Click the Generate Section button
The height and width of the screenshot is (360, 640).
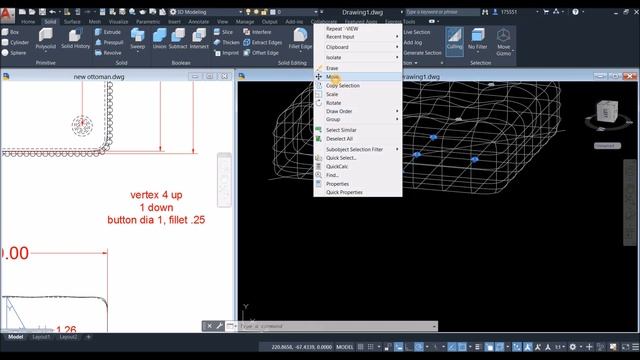pyautogui.click(x=422, y=53)
